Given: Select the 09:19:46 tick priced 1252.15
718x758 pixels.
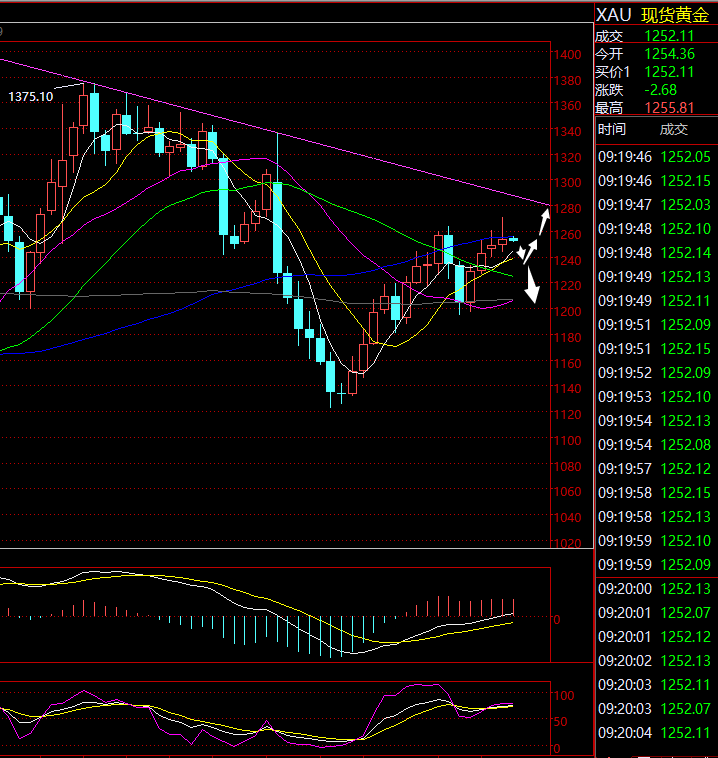Looking at the screenshot, I should coord(654,181).
